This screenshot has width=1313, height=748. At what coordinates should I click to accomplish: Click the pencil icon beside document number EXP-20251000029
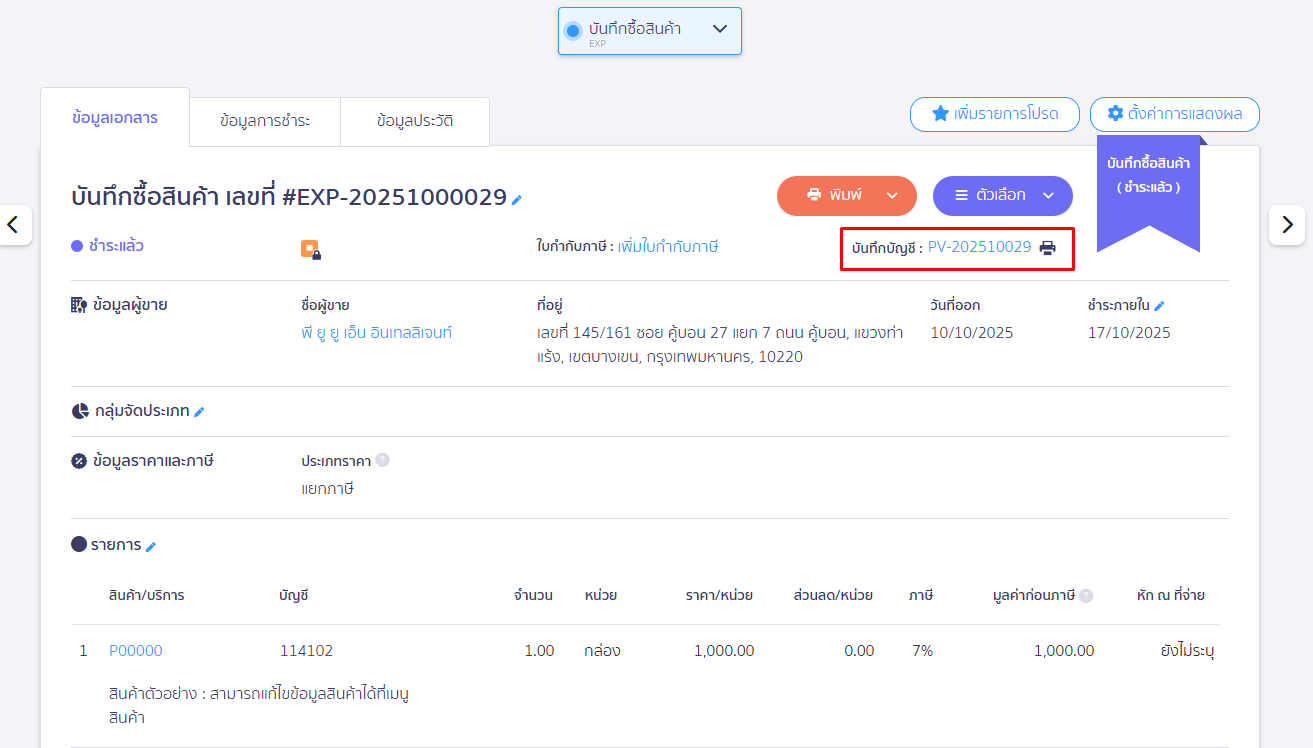tap(517, 200)
